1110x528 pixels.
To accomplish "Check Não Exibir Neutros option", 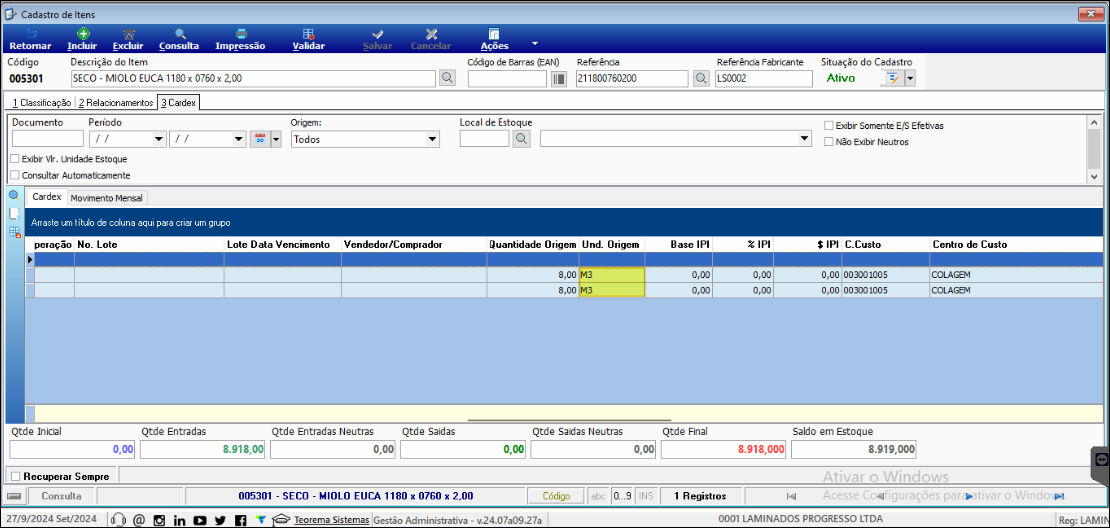I will (828, 142).
